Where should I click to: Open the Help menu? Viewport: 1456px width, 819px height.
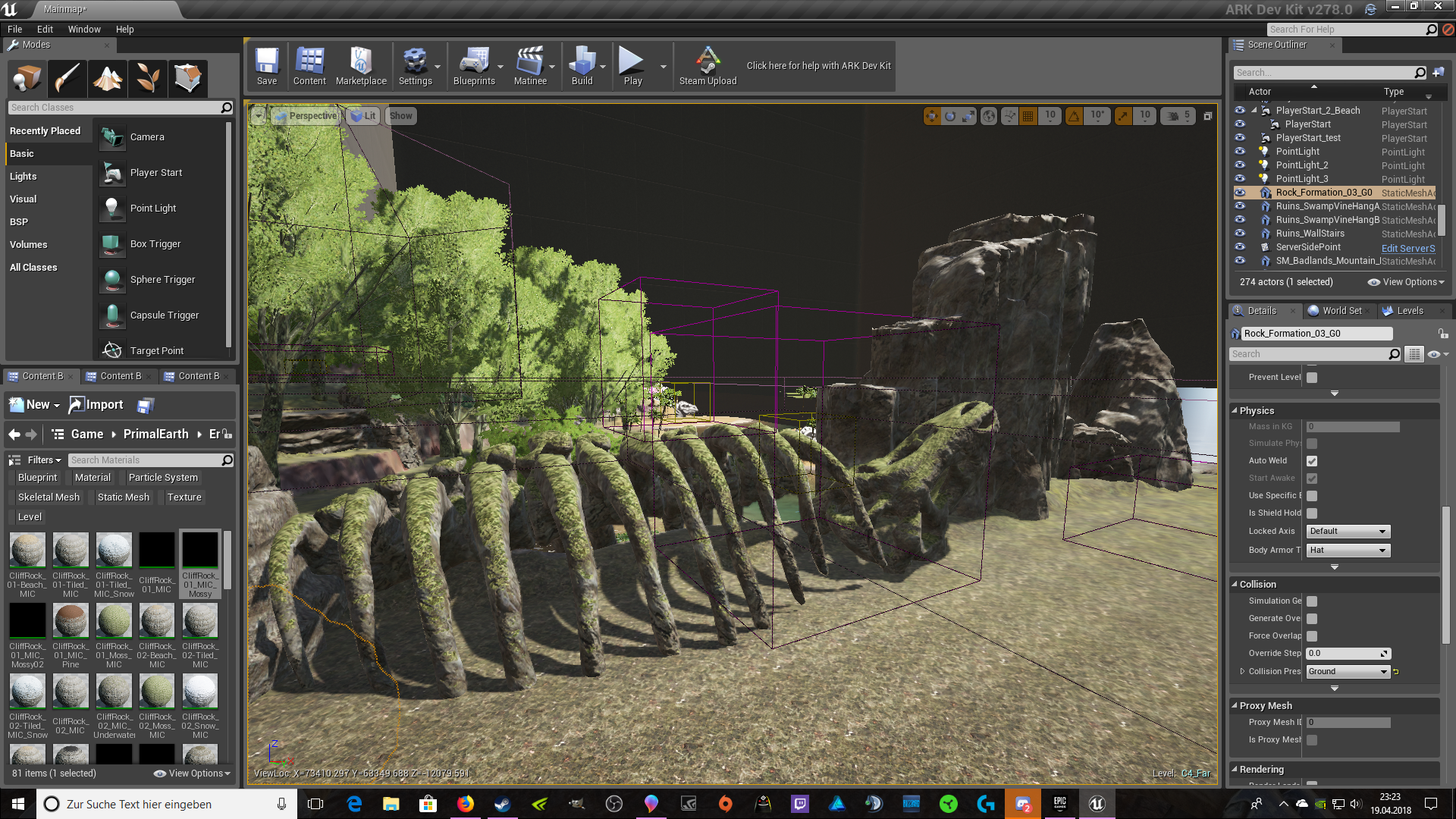124,30
